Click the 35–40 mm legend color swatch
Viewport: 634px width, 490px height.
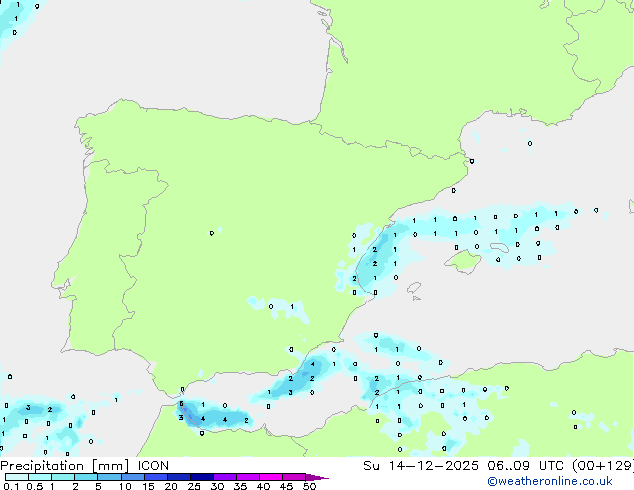[247, 477]
